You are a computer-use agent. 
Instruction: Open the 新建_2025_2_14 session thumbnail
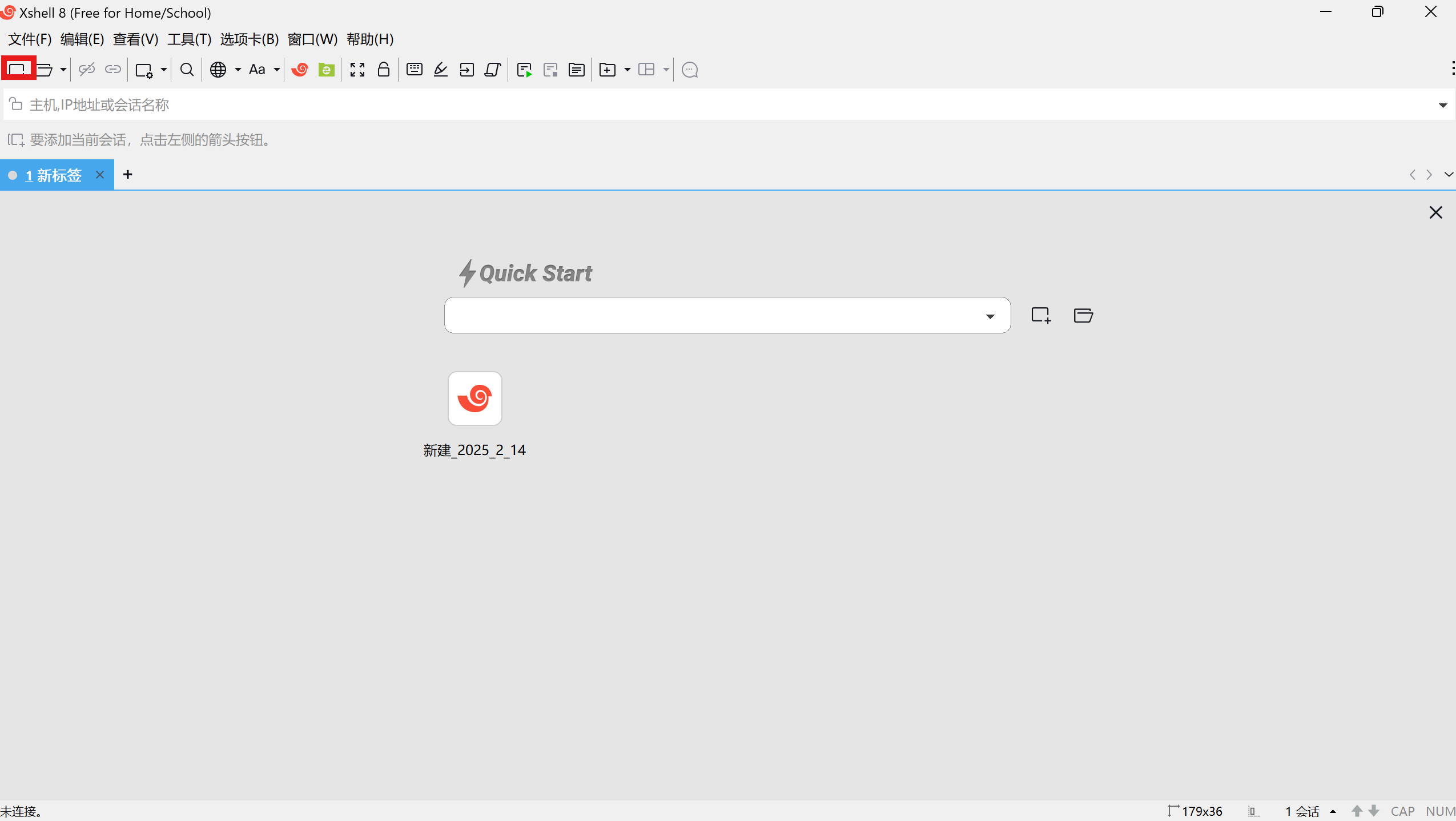pos(474,399)
